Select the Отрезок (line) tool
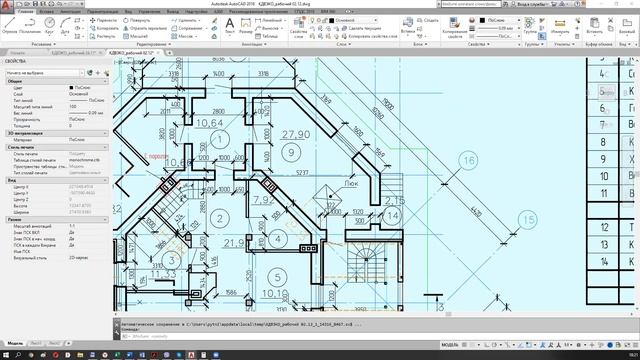Screen dimensions: 640x360 pos(9,26)
